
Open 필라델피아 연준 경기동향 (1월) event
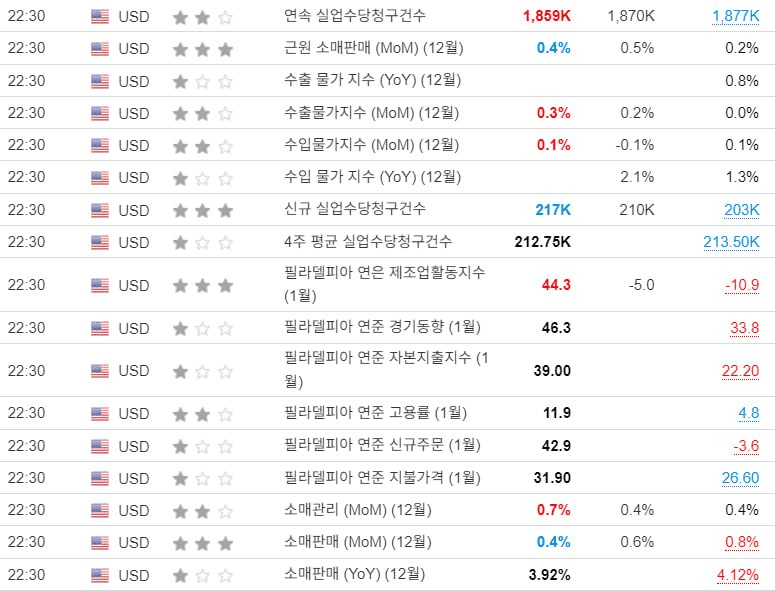pos(382,327)
